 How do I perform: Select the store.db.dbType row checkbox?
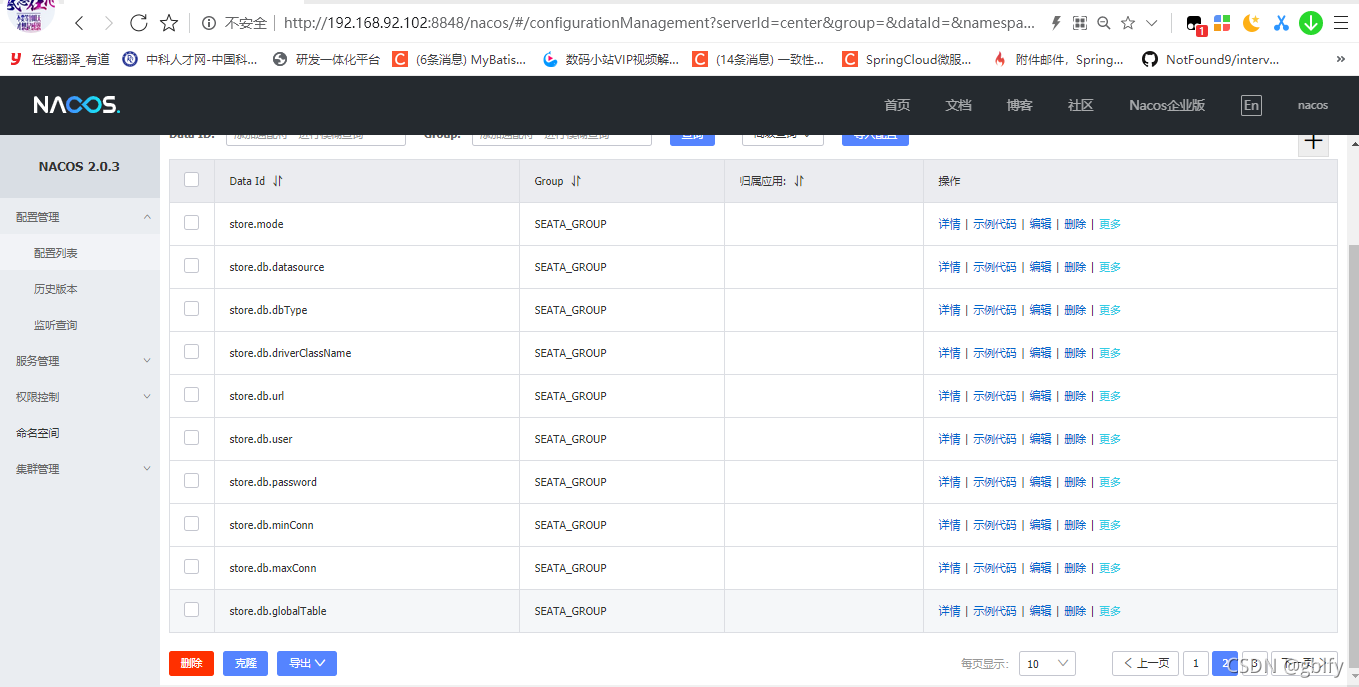tap(192, 309)
